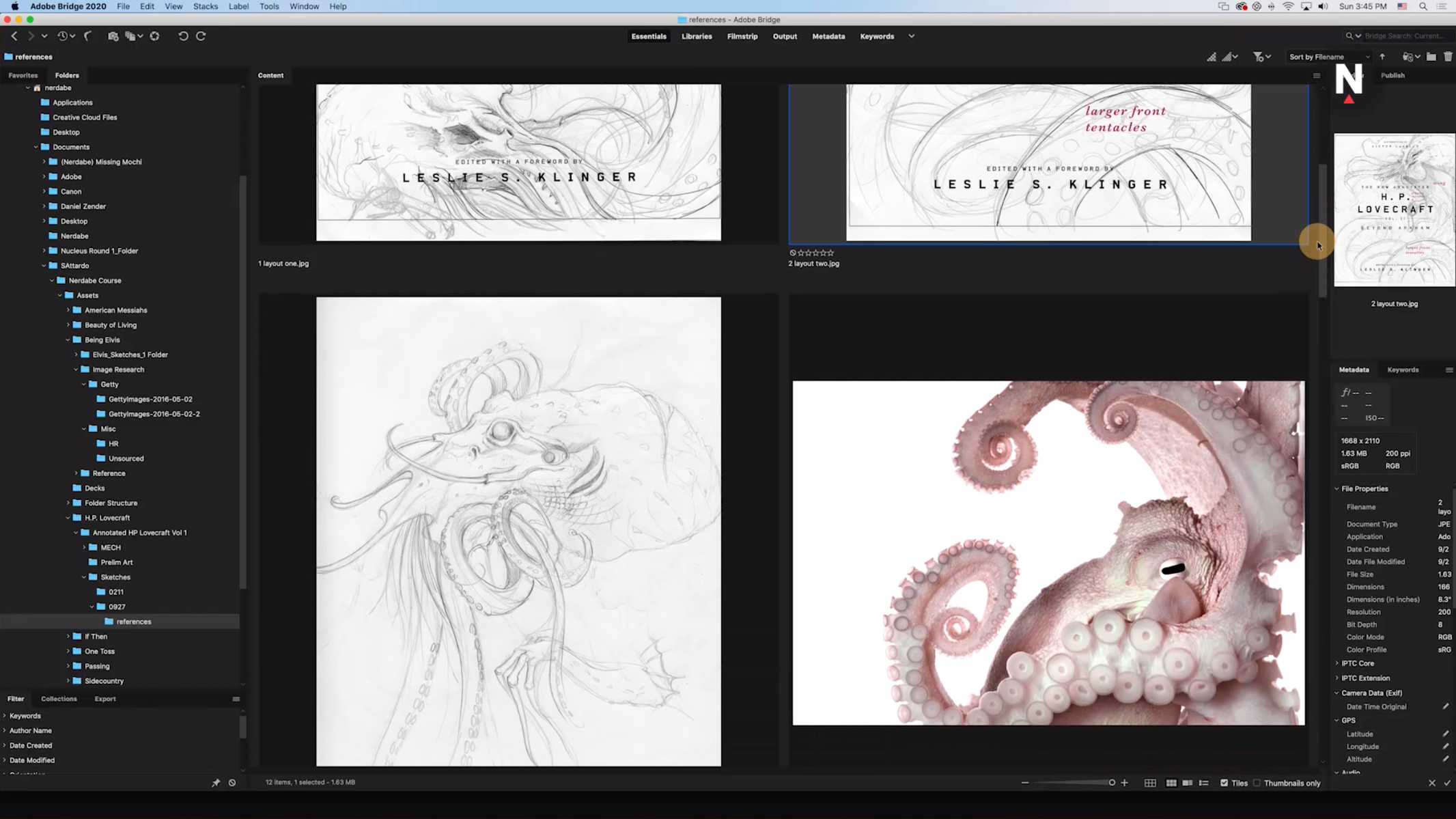Rotate 90 degrees counterclockwise
Viewport: 1456px width, 819px height.
coord(183,36)
